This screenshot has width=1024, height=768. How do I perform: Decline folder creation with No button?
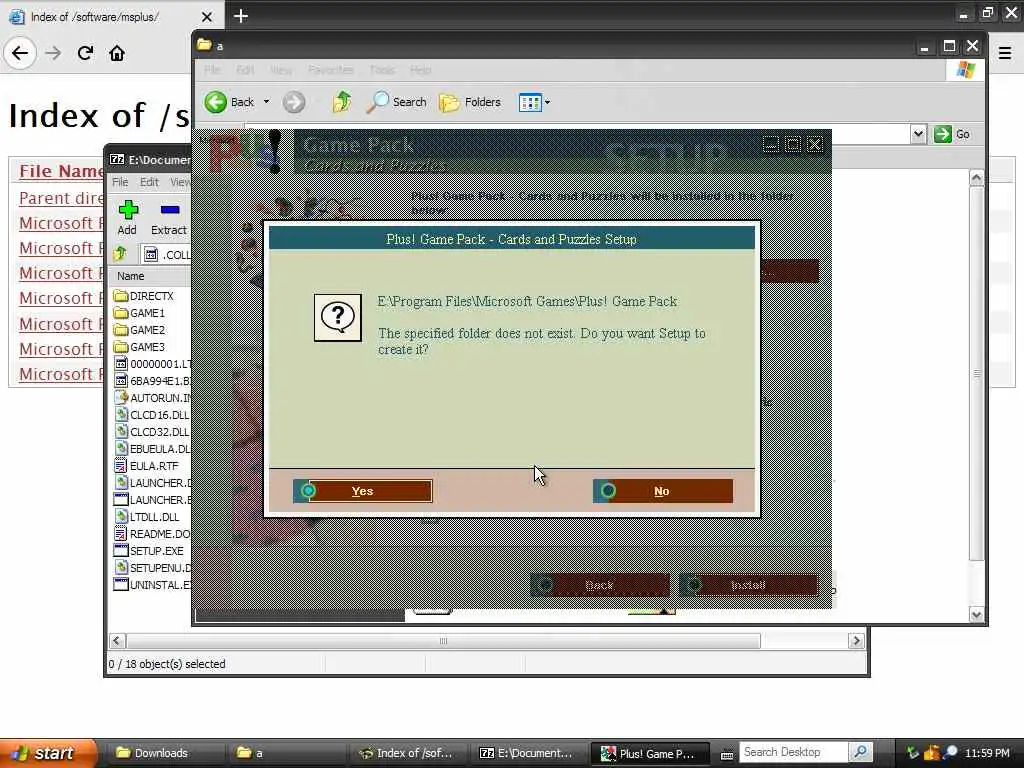(x=662, y=491)
